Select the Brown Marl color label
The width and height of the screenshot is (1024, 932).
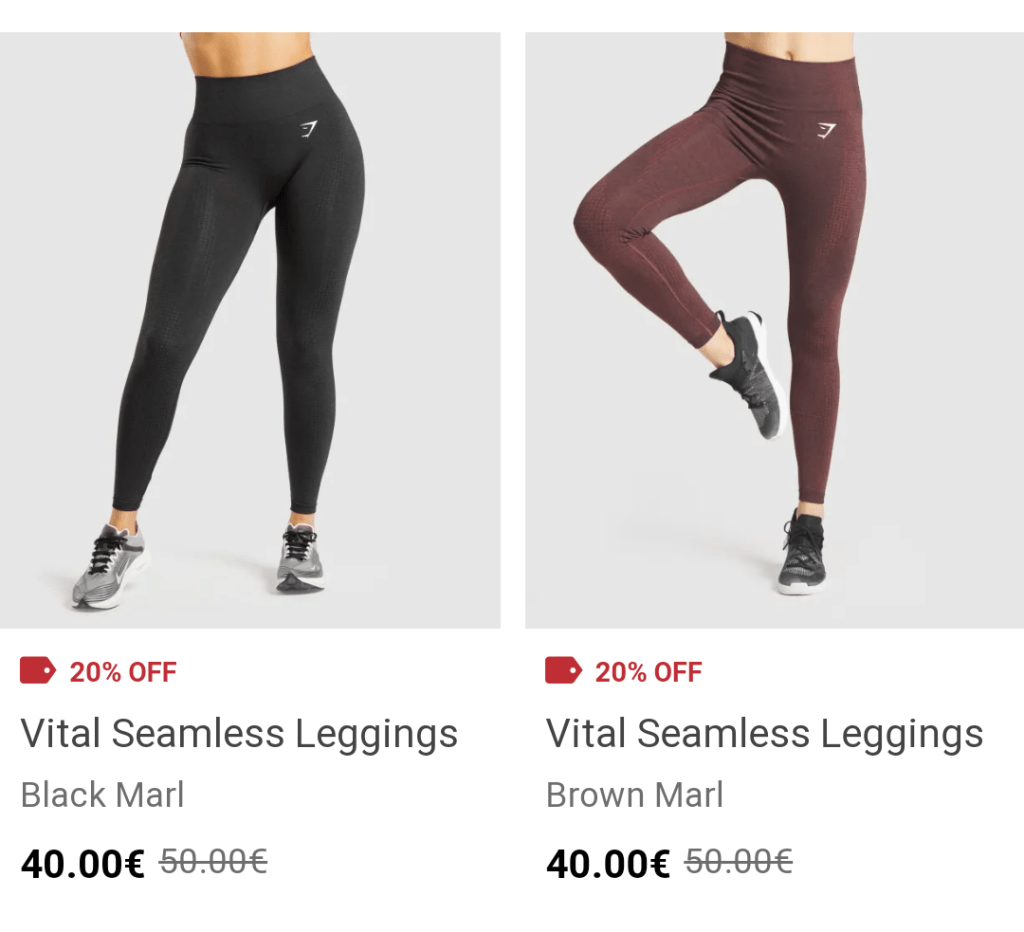635,795
